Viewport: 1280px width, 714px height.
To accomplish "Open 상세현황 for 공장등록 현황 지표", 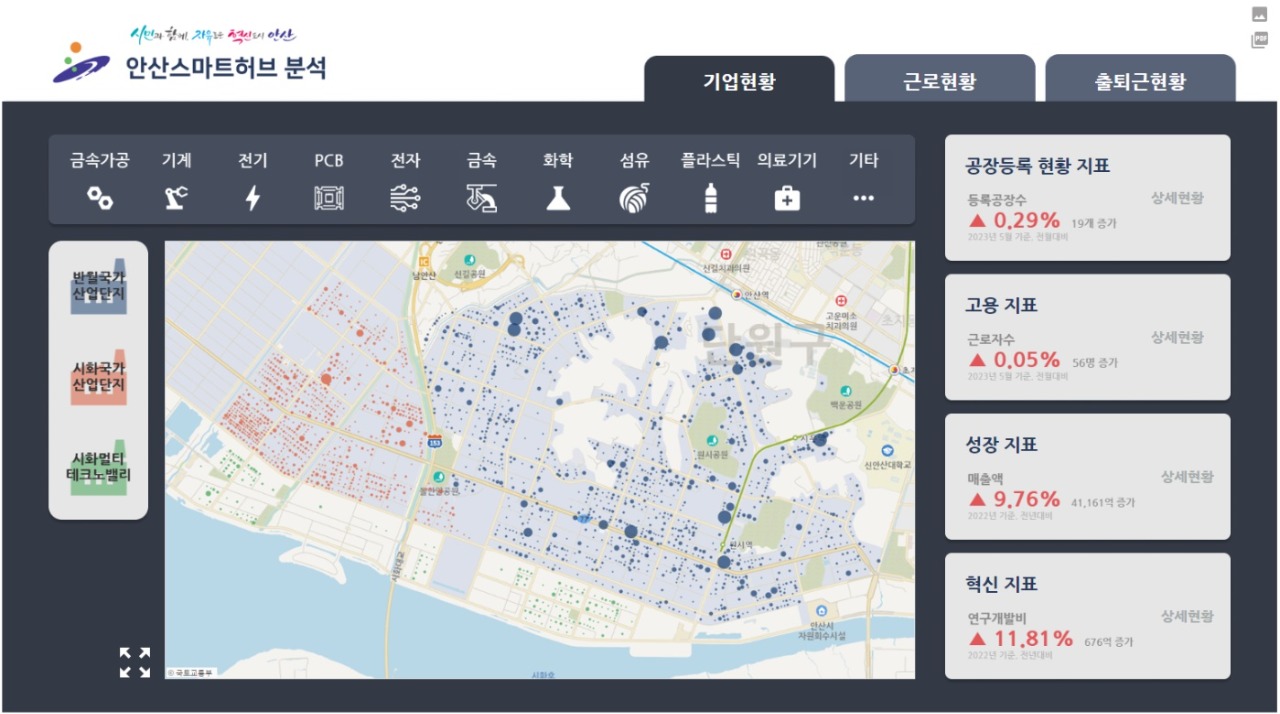I will tap(1176, 198).
